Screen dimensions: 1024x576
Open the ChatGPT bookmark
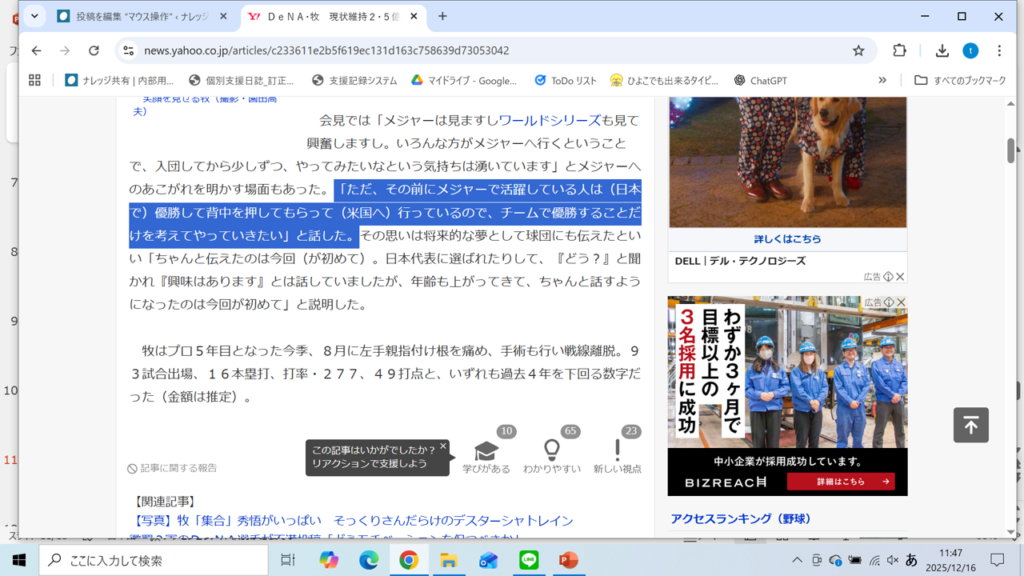pyautogui.click(x=766, y=80)
